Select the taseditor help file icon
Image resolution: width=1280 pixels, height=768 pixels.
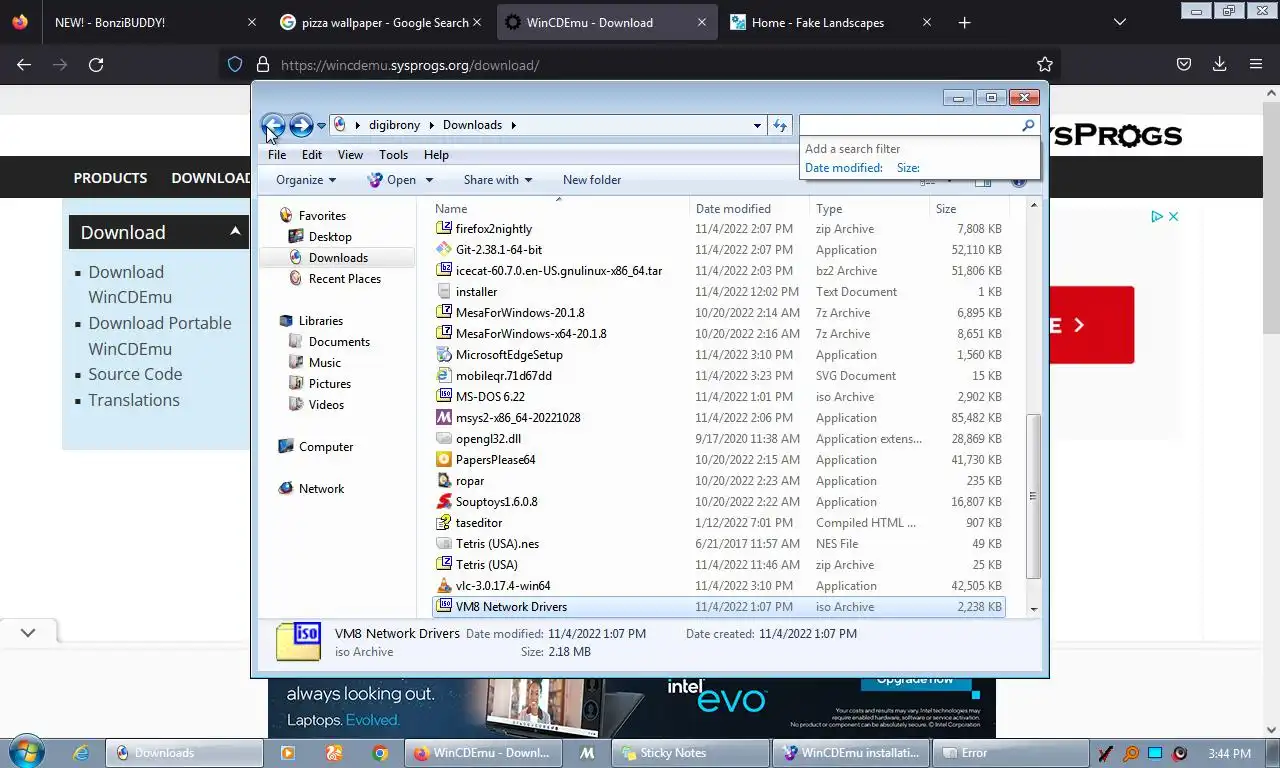445,523
